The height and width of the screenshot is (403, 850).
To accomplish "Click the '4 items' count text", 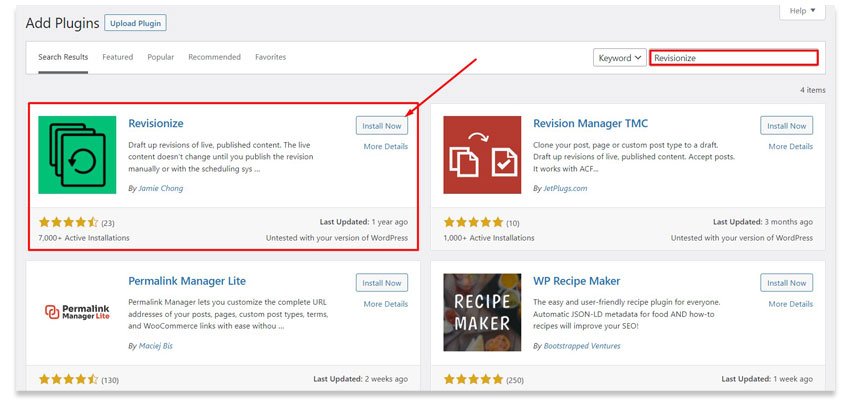I will [x=813, y=90].
